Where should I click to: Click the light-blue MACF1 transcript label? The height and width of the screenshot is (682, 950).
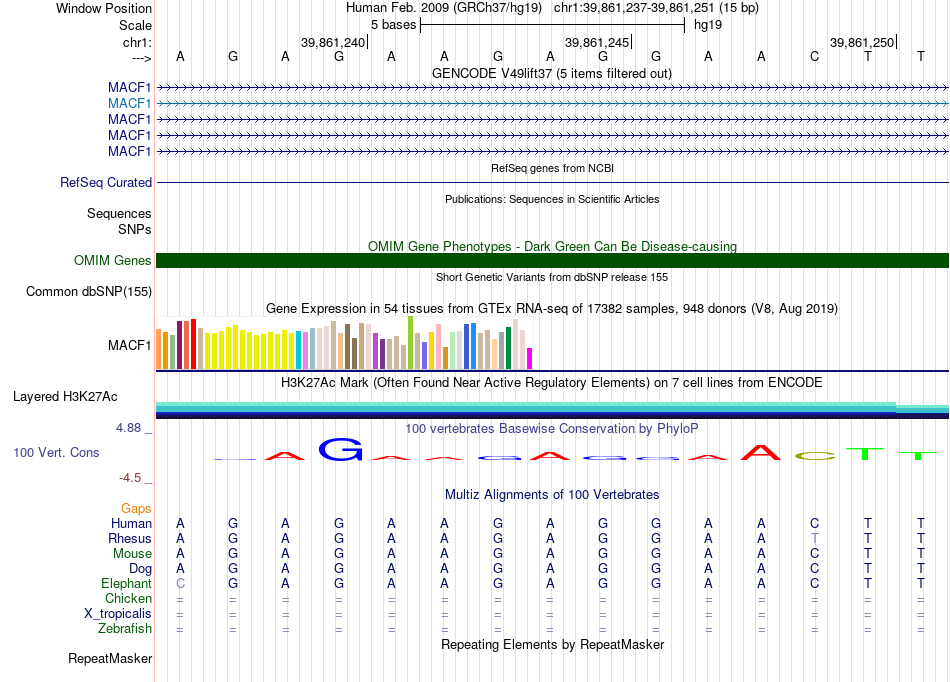[x=129, y=103]
